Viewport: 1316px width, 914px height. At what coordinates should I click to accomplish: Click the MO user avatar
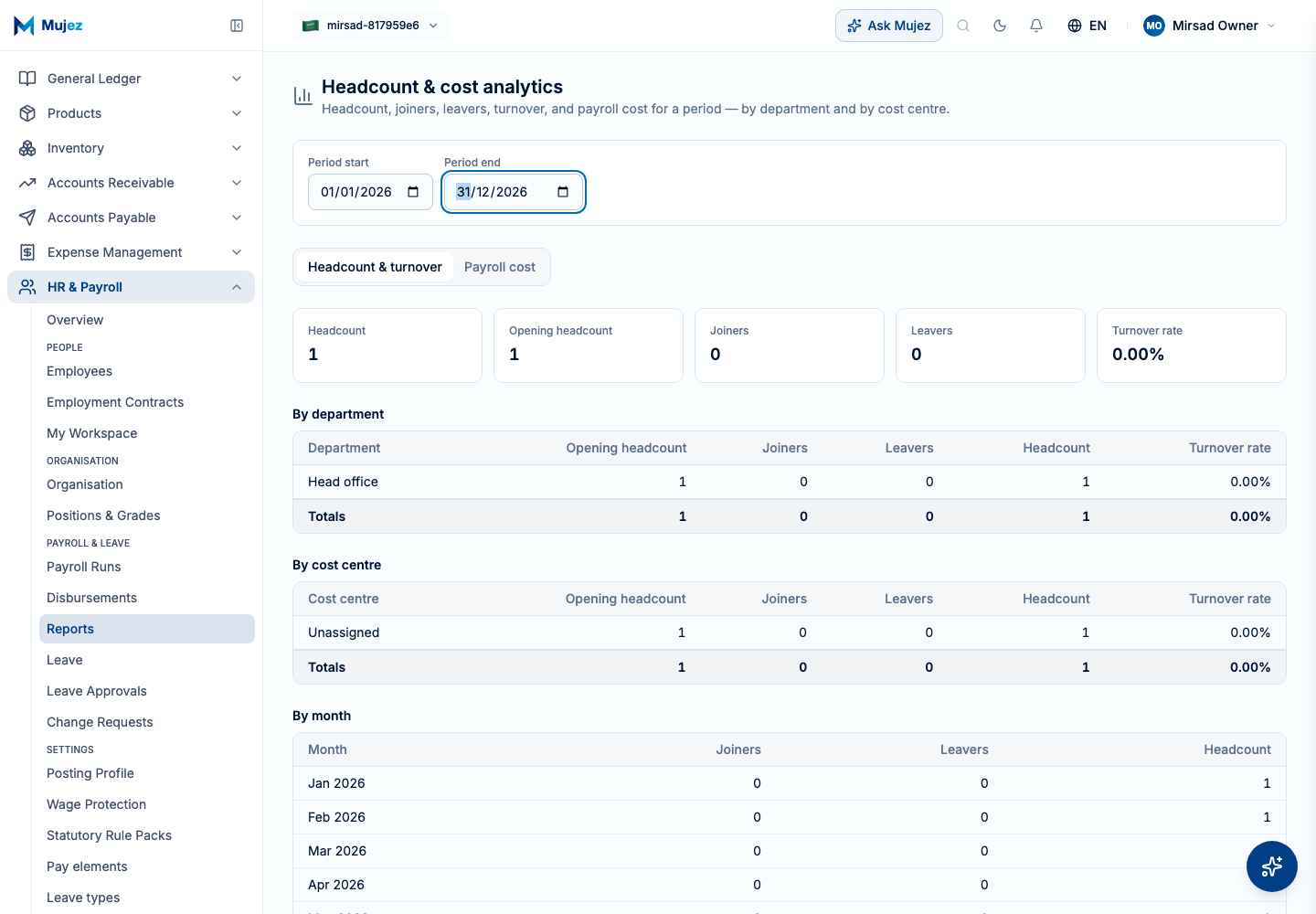[x=1154, y=26]
